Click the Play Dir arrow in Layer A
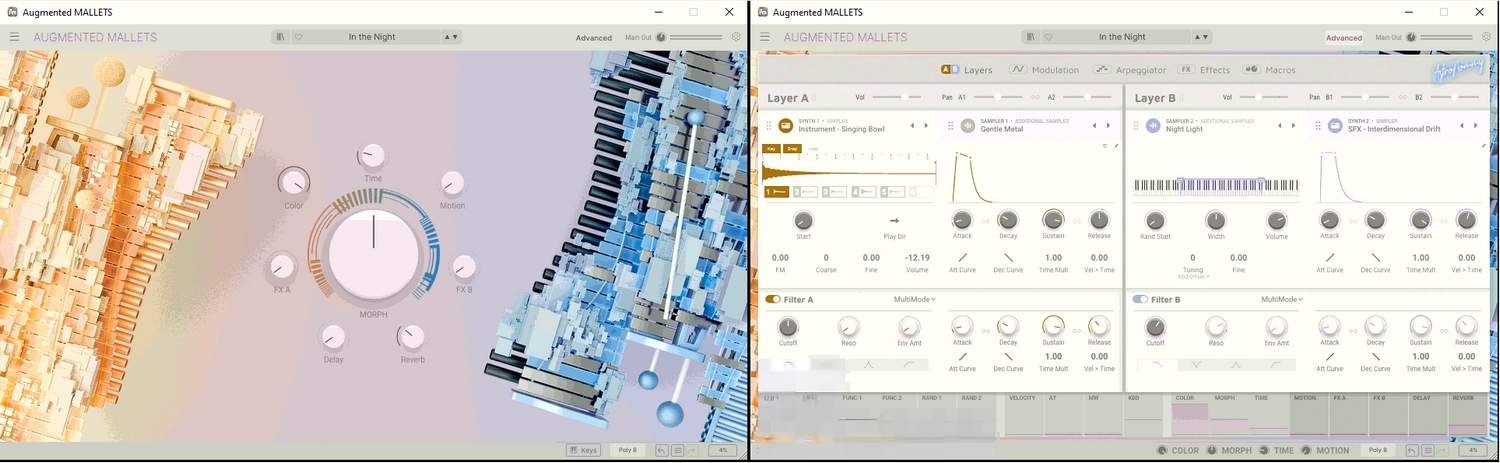 894,221
